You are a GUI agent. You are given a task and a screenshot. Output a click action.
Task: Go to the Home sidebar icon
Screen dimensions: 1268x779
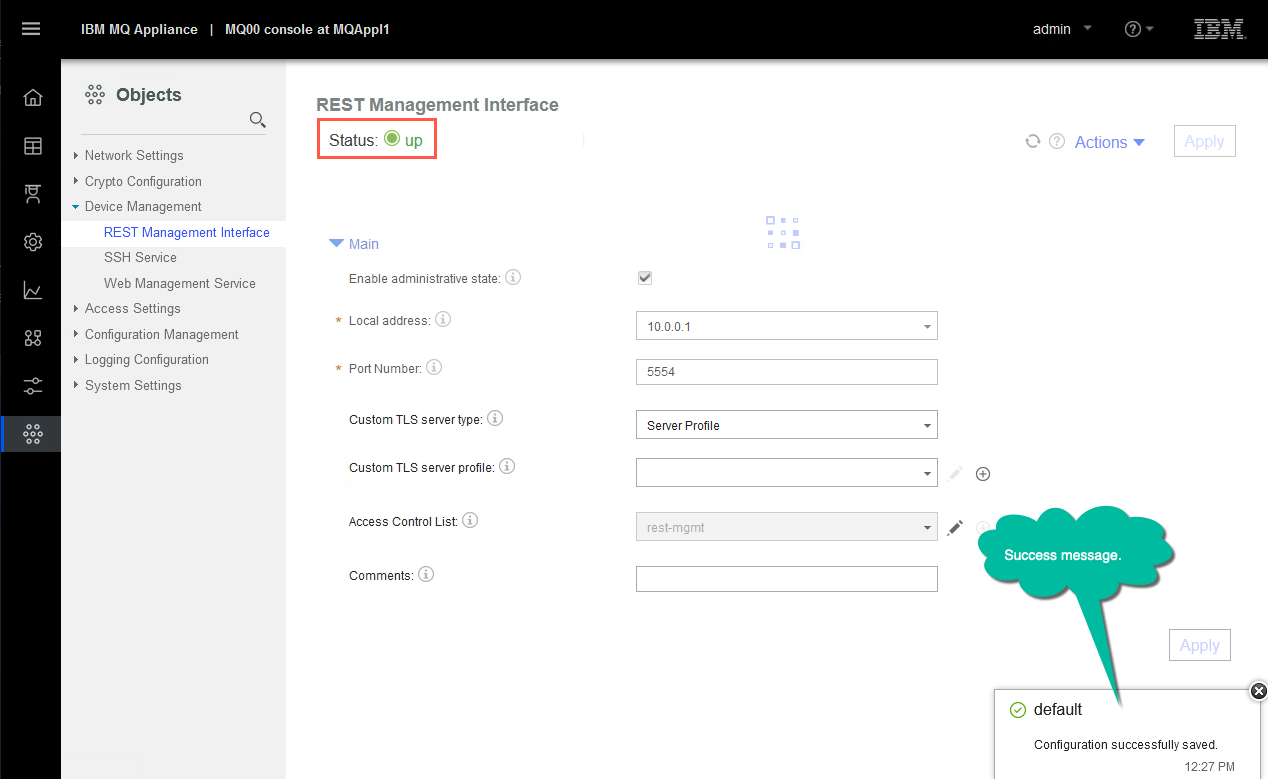pyautogui.click(x=33, y=98)
